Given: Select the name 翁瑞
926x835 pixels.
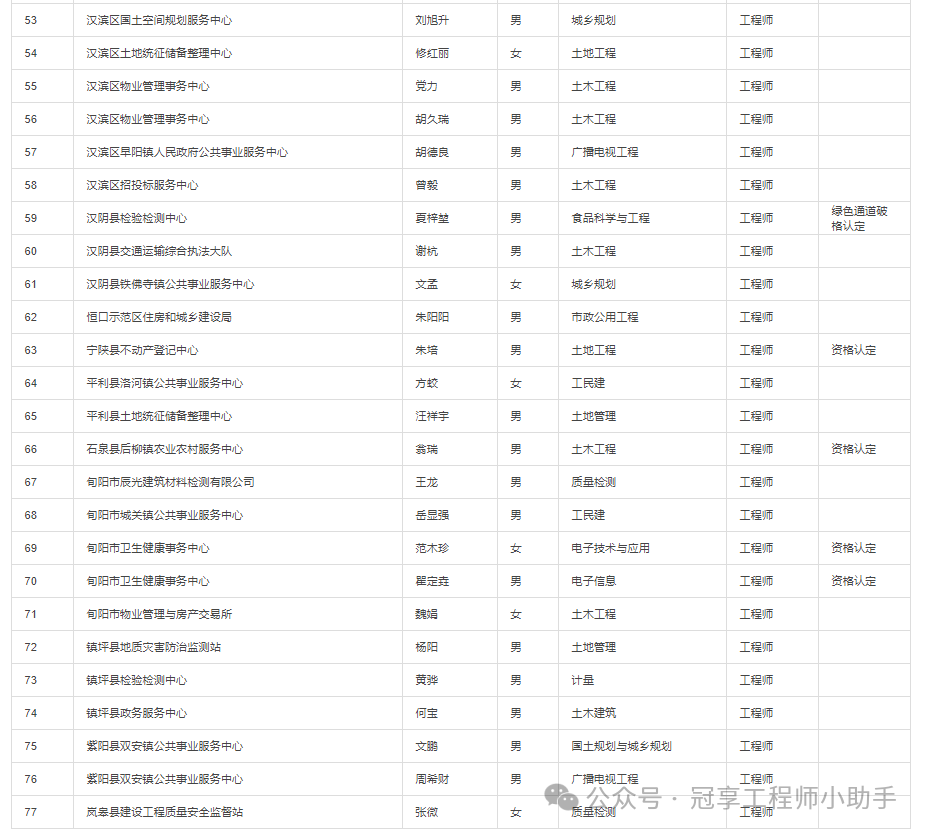Looking at the screenshot, I should click(x=426, y=450).
